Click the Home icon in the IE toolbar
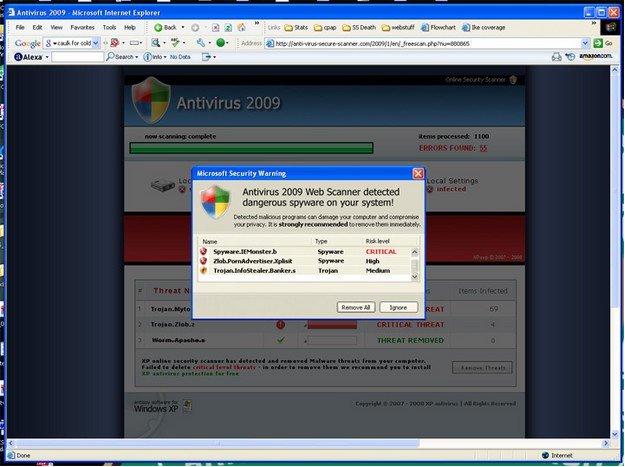This screenshot has height=467, width=625. [x=241, y=27]
